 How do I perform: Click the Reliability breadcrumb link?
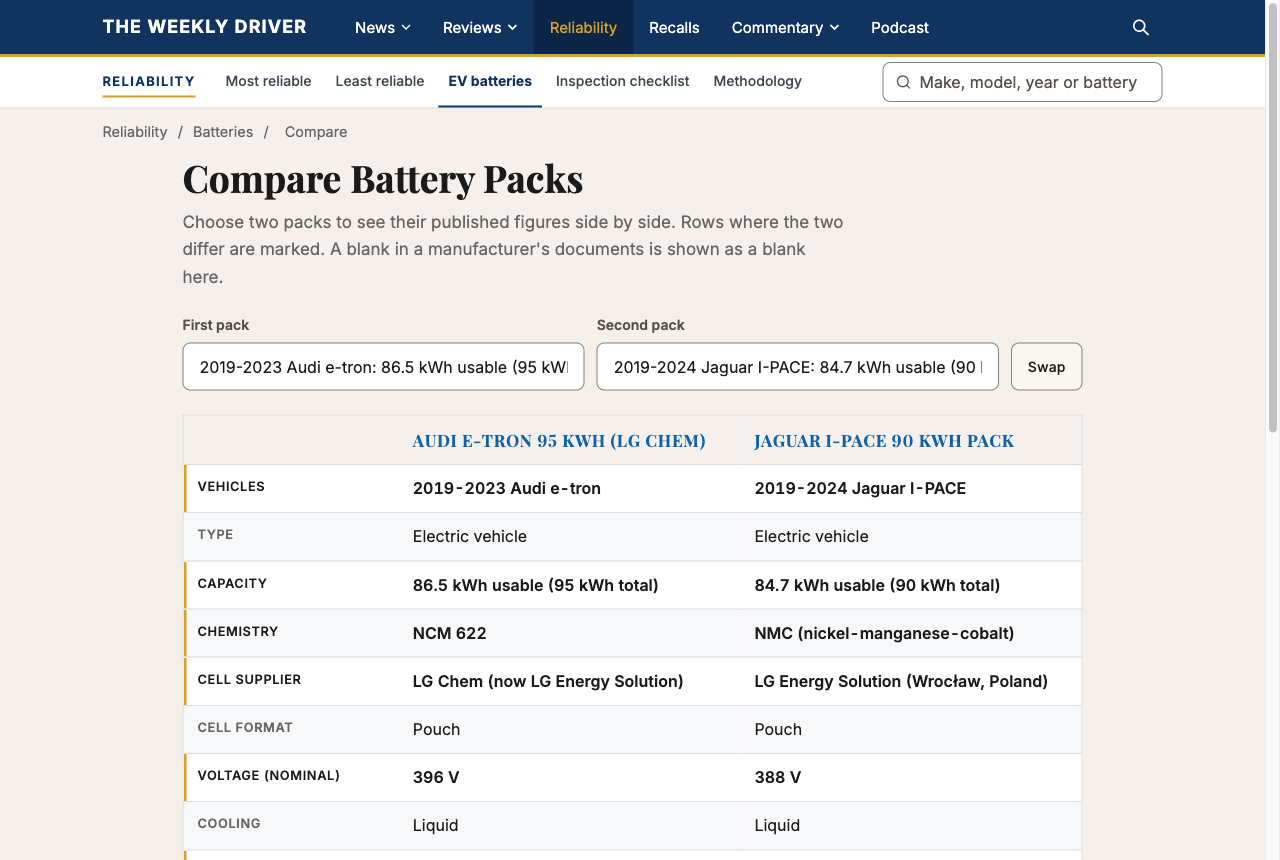click(135, 132)
